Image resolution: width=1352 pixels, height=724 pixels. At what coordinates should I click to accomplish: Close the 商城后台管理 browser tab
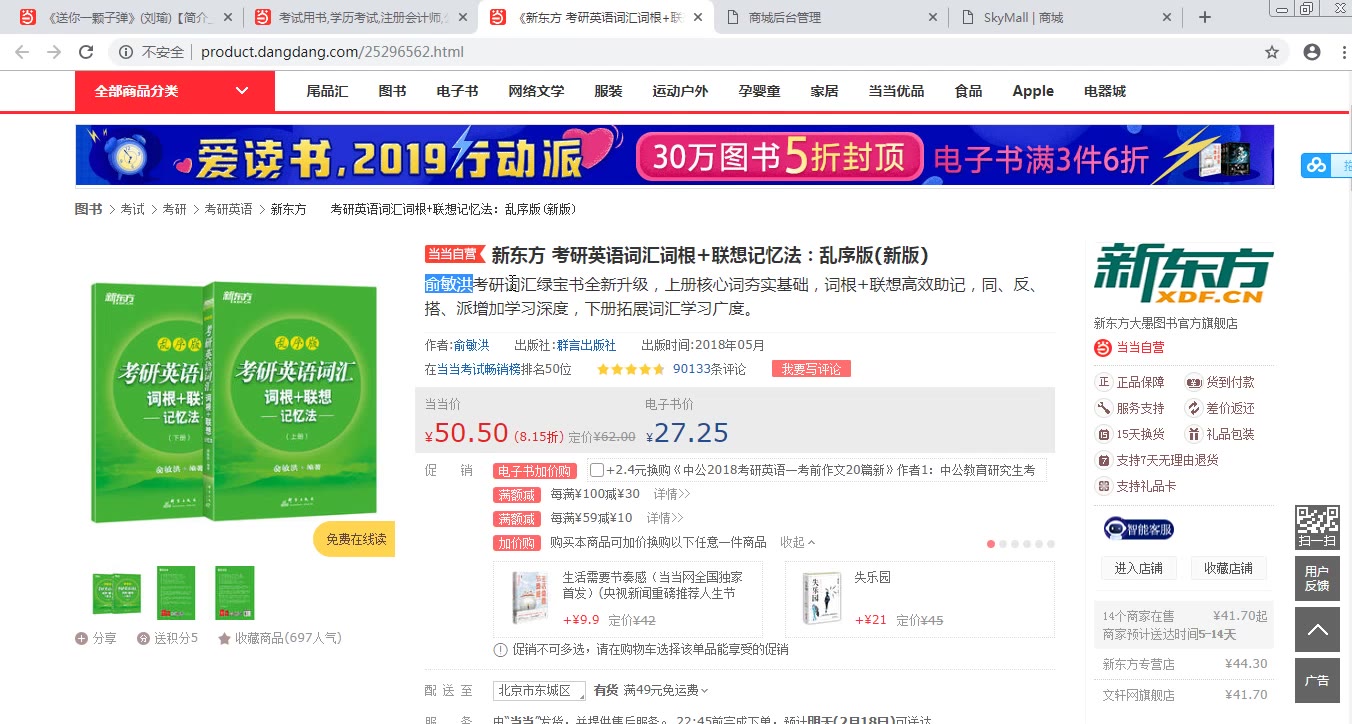933,18
